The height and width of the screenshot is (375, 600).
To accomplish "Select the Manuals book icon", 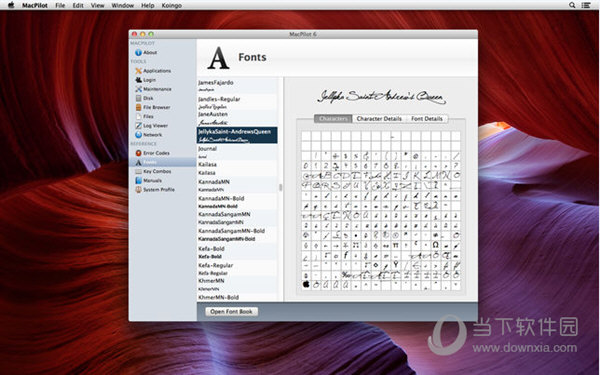I will coord(139,180).
